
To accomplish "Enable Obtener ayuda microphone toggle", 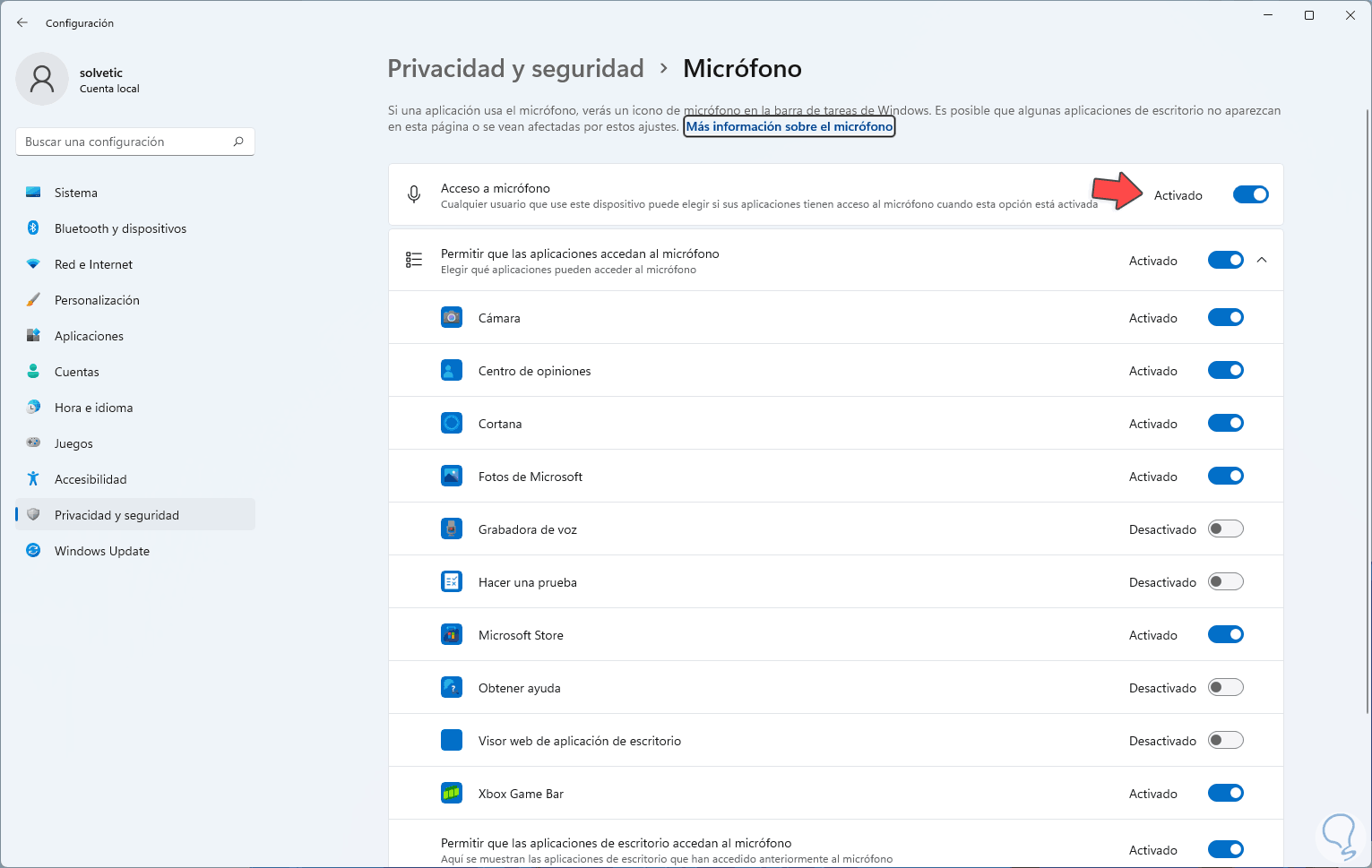I will click(1226, 687).
